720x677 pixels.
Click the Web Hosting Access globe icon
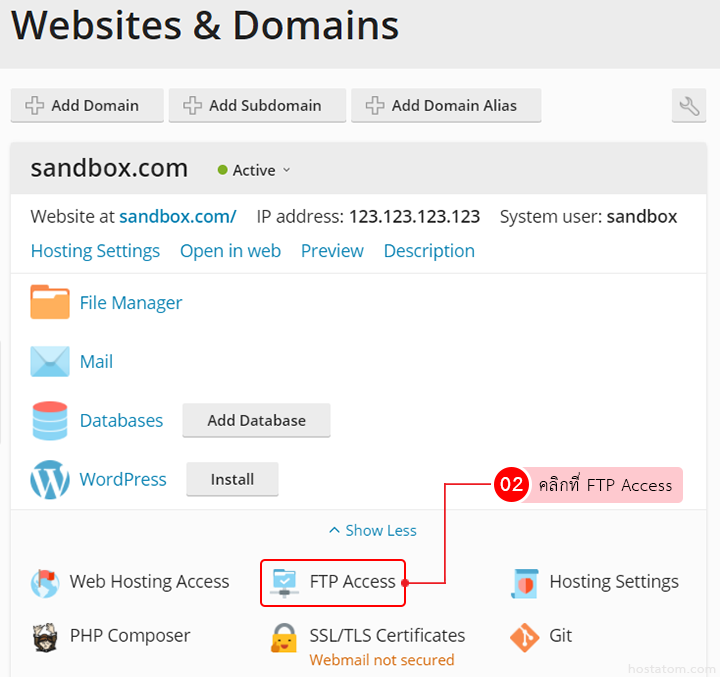pyautogui.click(x=45, y=582)
